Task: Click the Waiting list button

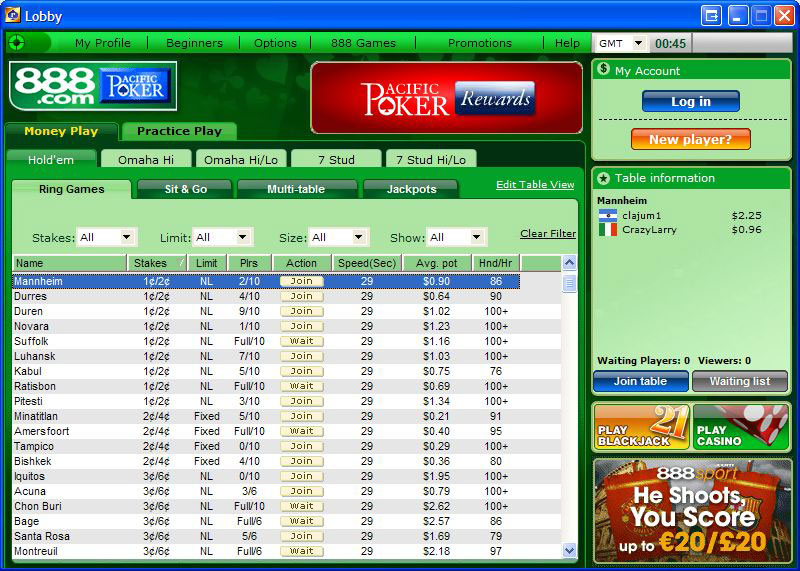Action: [x=740, y=381]
